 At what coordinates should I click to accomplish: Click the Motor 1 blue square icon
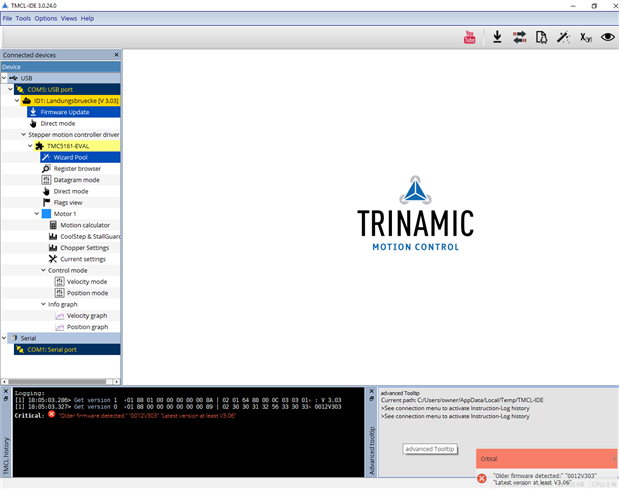pyautogui.click(x=46, y=214)
